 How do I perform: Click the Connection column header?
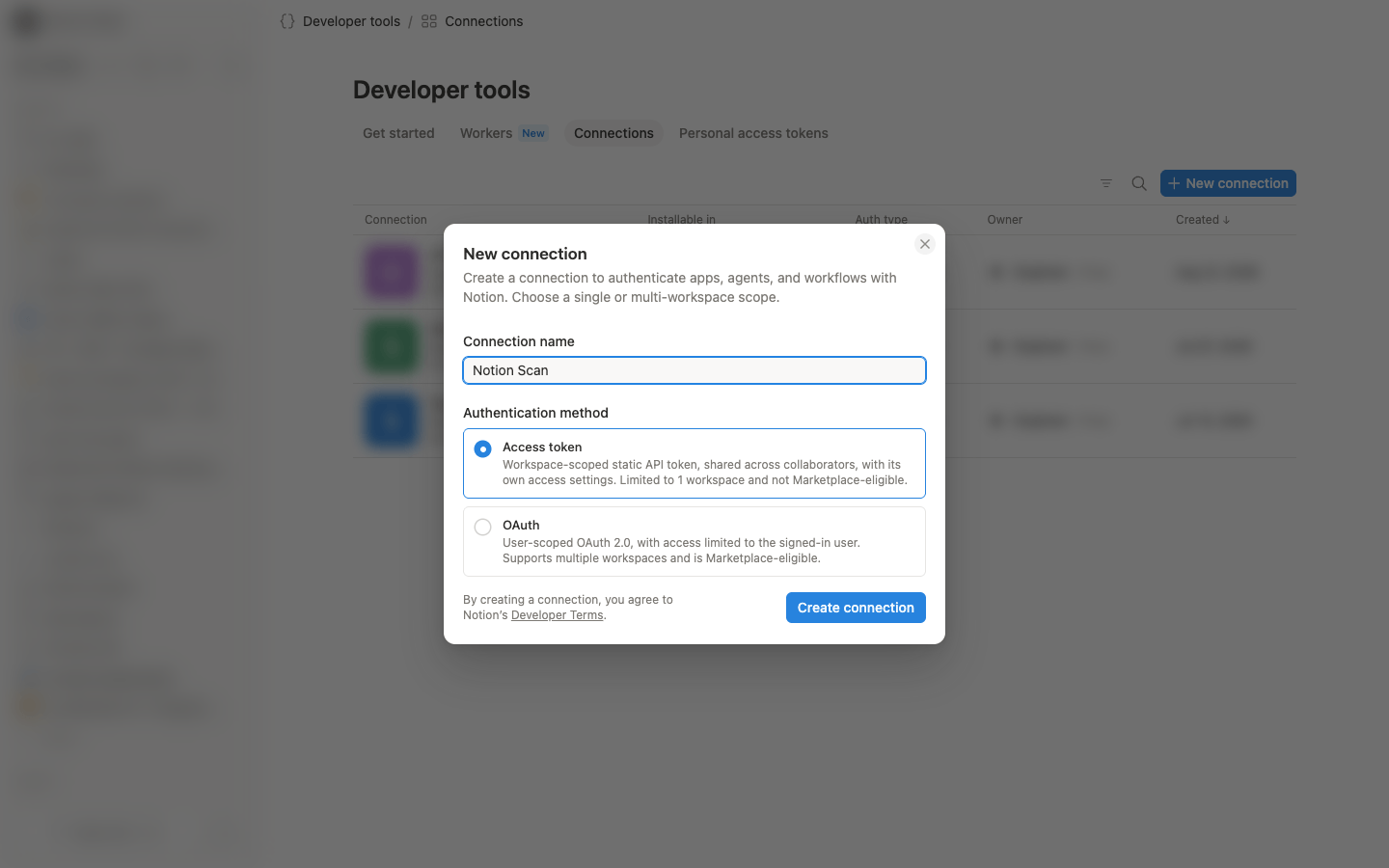[395, 220]
